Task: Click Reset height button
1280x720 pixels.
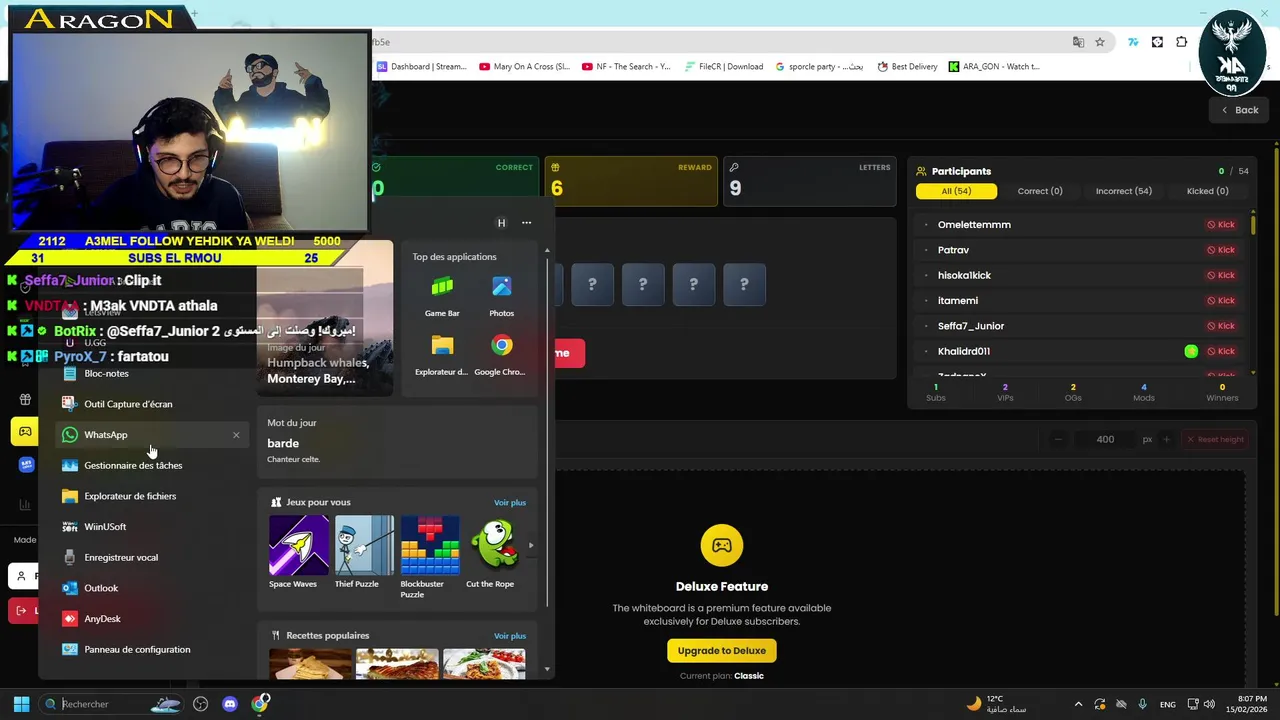Action: [1214, 439]
